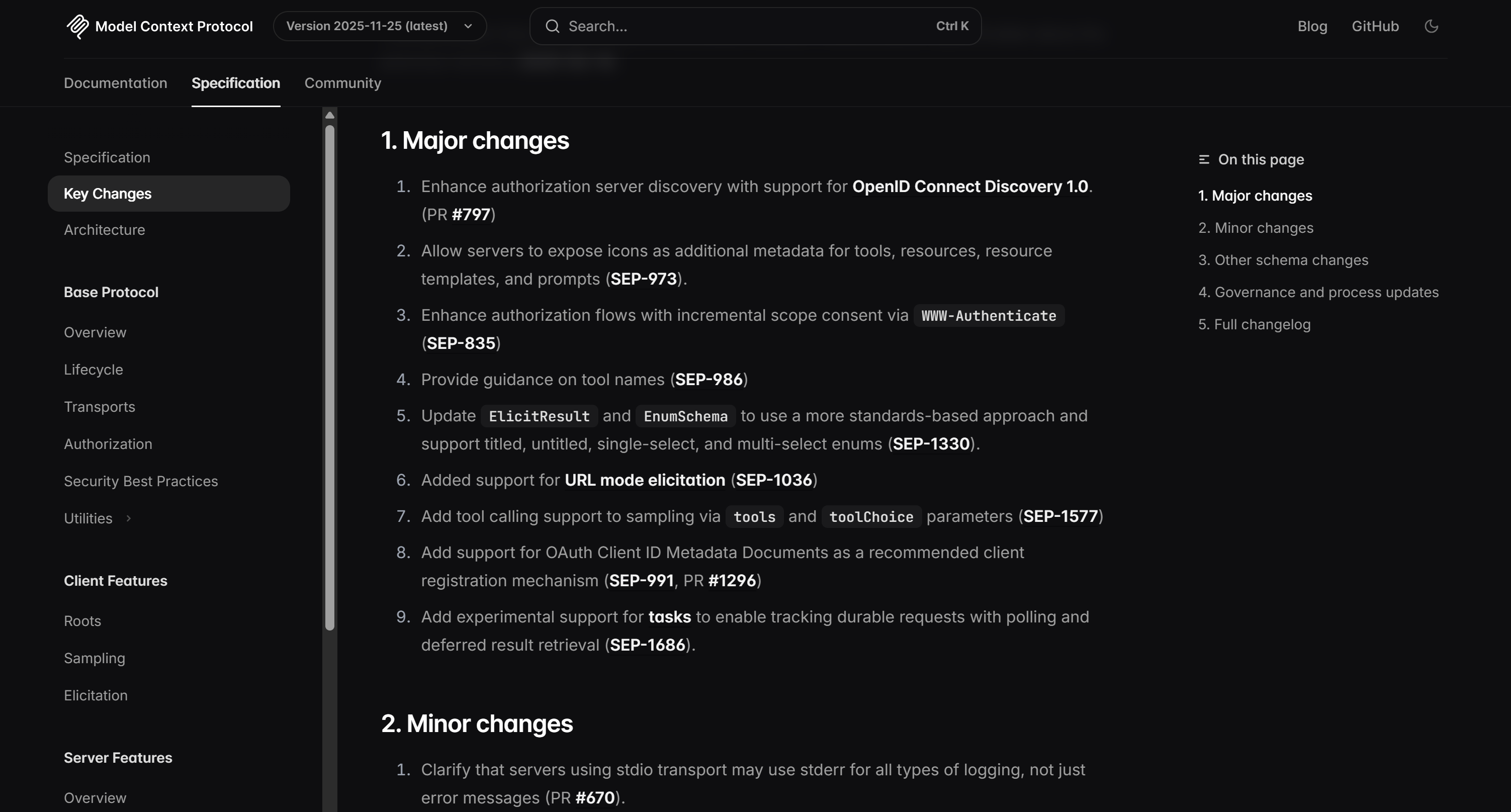Jump to "2. Minor changes" section
This screenshot has width=1511, height=812.
click(x=1255, y=228)
